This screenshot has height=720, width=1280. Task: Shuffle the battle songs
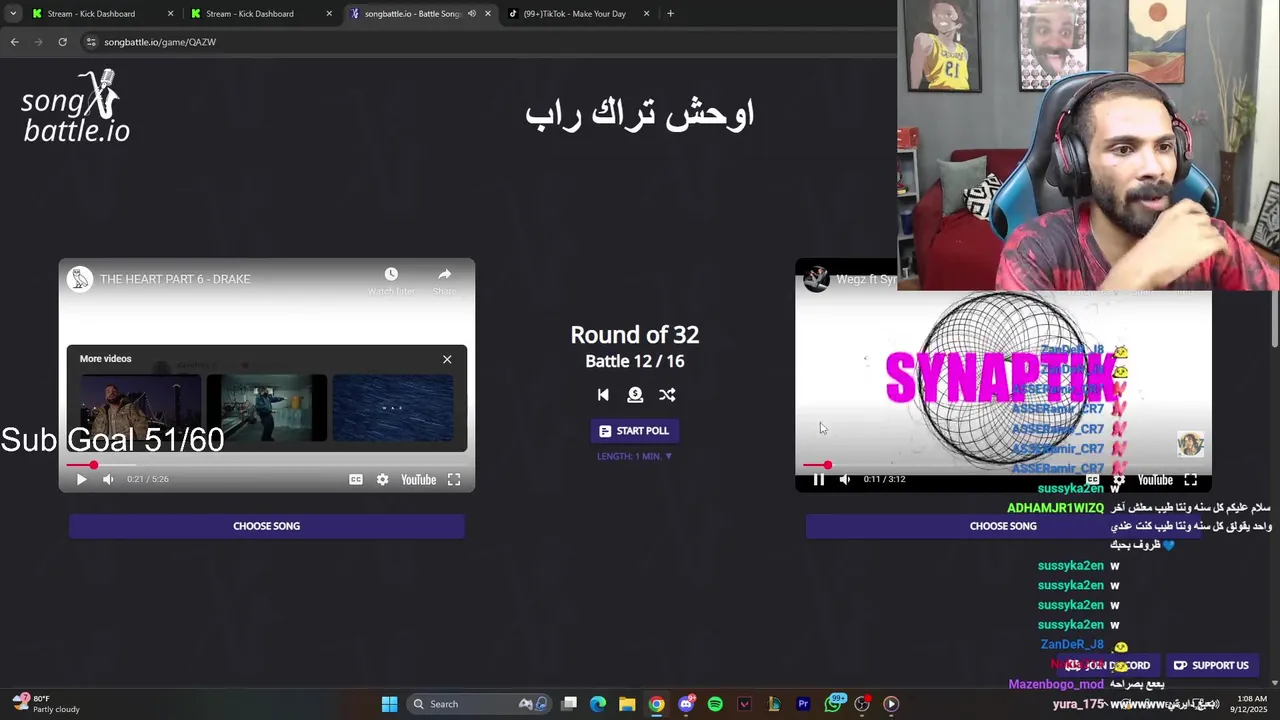667,395
